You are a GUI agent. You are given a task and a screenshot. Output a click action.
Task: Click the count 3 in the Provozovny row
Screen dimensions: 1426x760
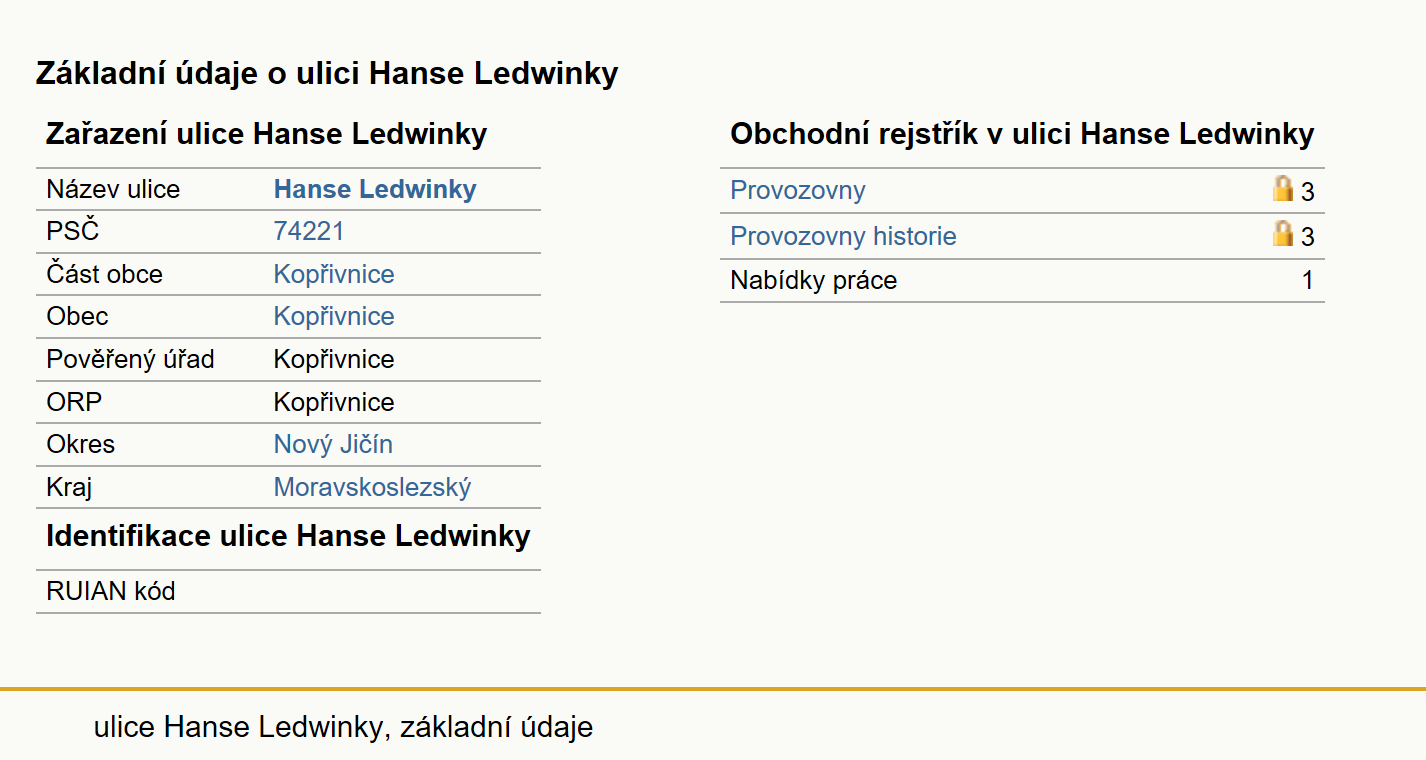pos(1307,191)
